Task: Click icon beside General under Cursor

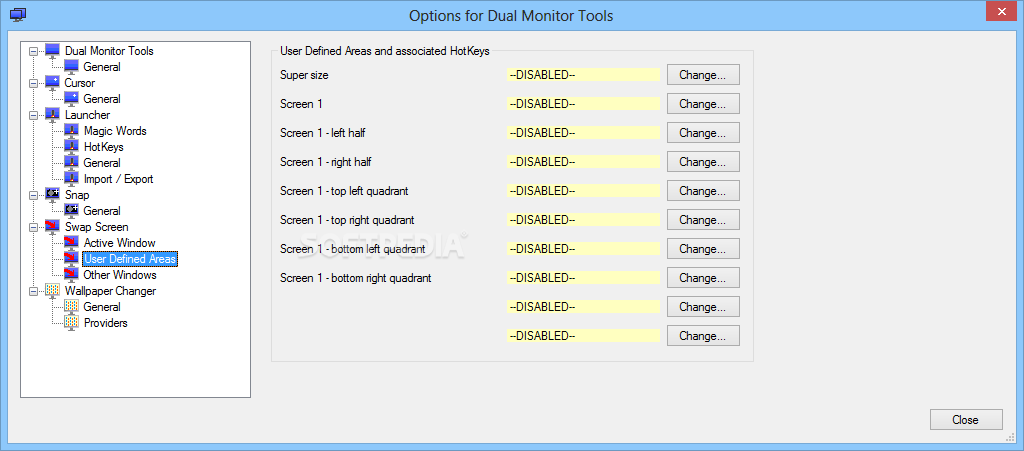Action: pos(71,99)
